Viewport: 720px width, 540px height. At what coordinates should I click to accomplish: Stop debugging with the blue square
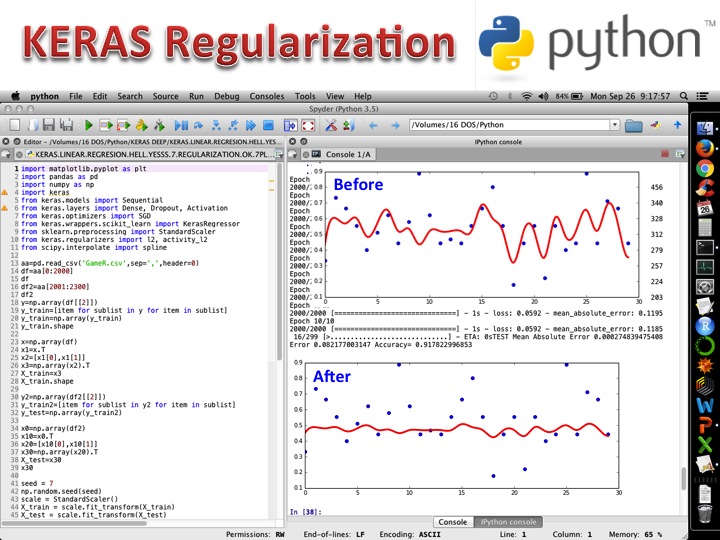pyautogui.click(x=268, y=125)
